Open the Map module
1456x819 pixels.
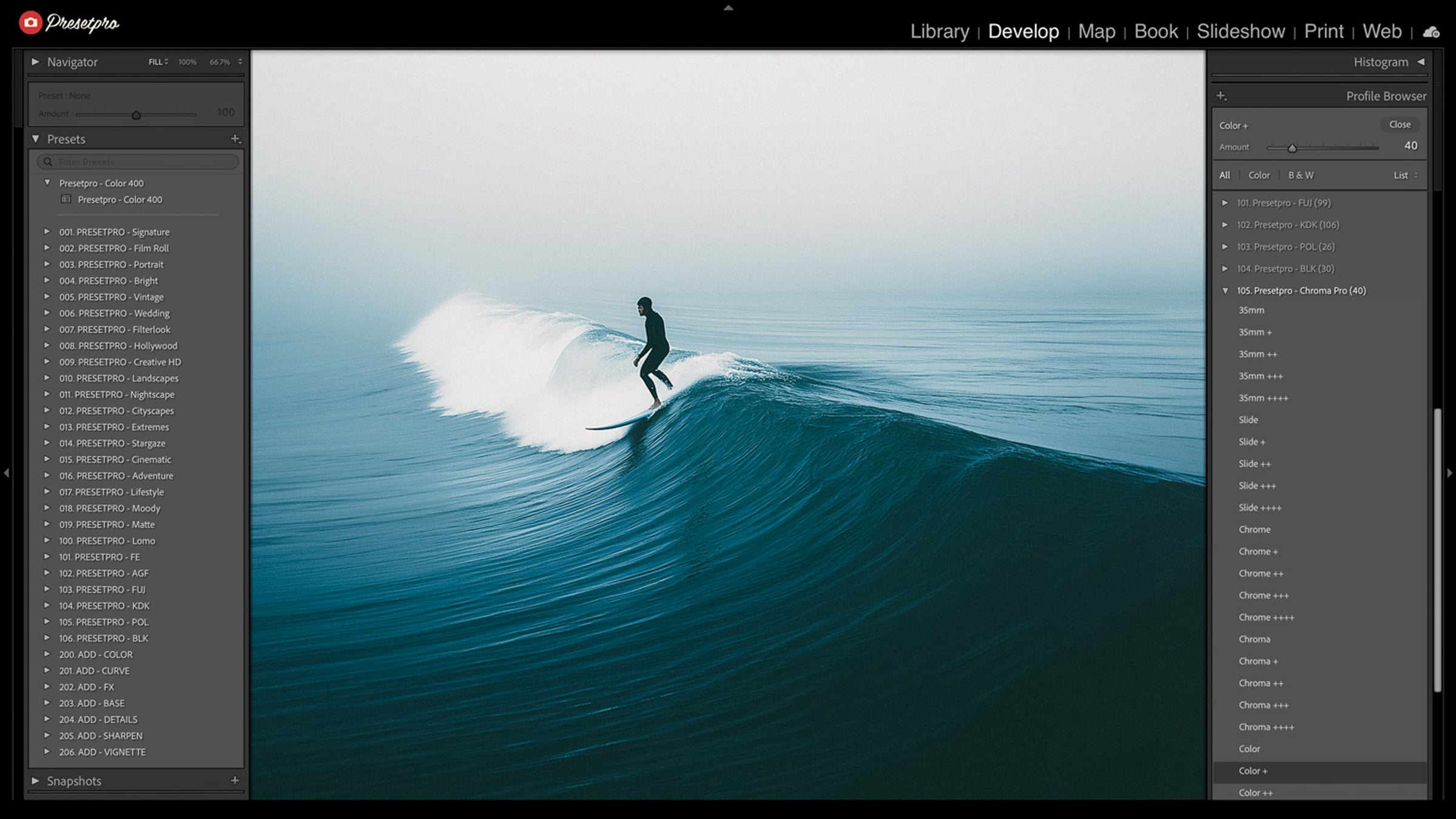coord(1097,32)
